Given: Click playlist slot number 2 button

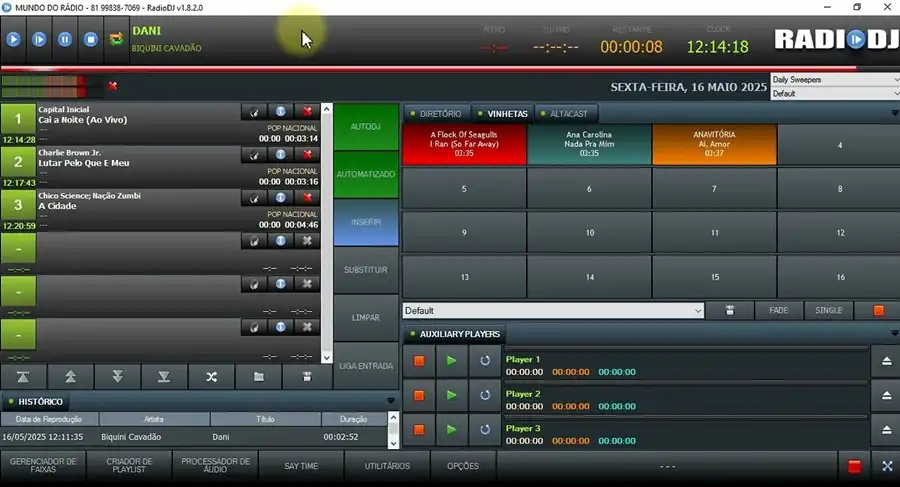Looking at the screenshot, I should tap(18, 162).
